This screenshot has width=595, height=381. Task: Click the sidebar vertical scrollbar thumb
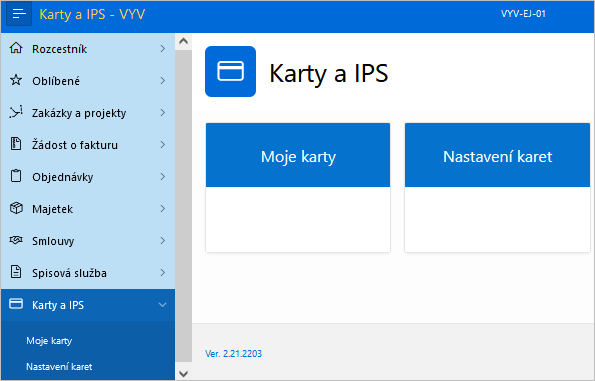click(x=183, y=205)
